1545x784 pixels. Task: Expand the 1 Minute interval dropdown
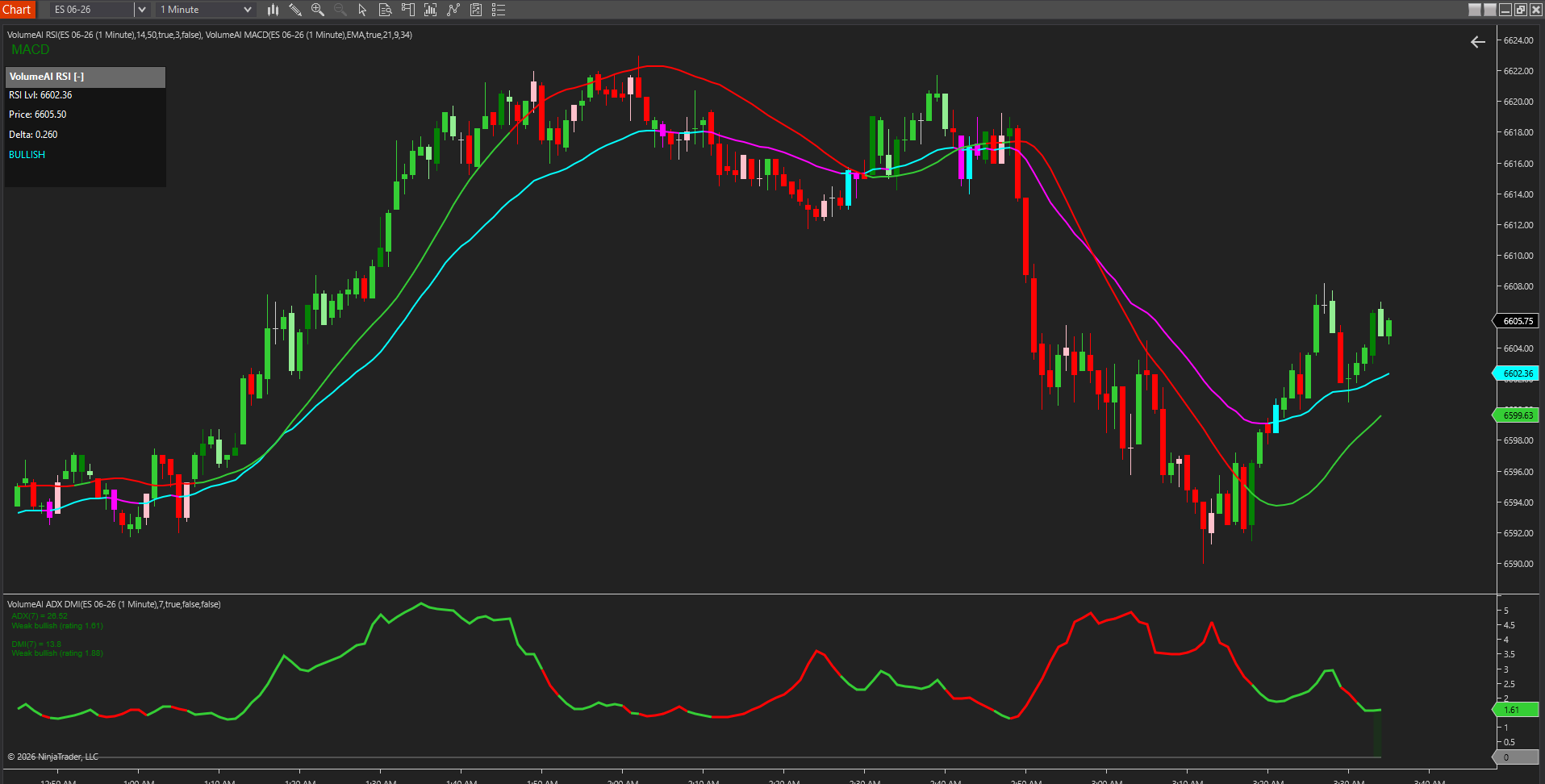click(x=248, y=10)
